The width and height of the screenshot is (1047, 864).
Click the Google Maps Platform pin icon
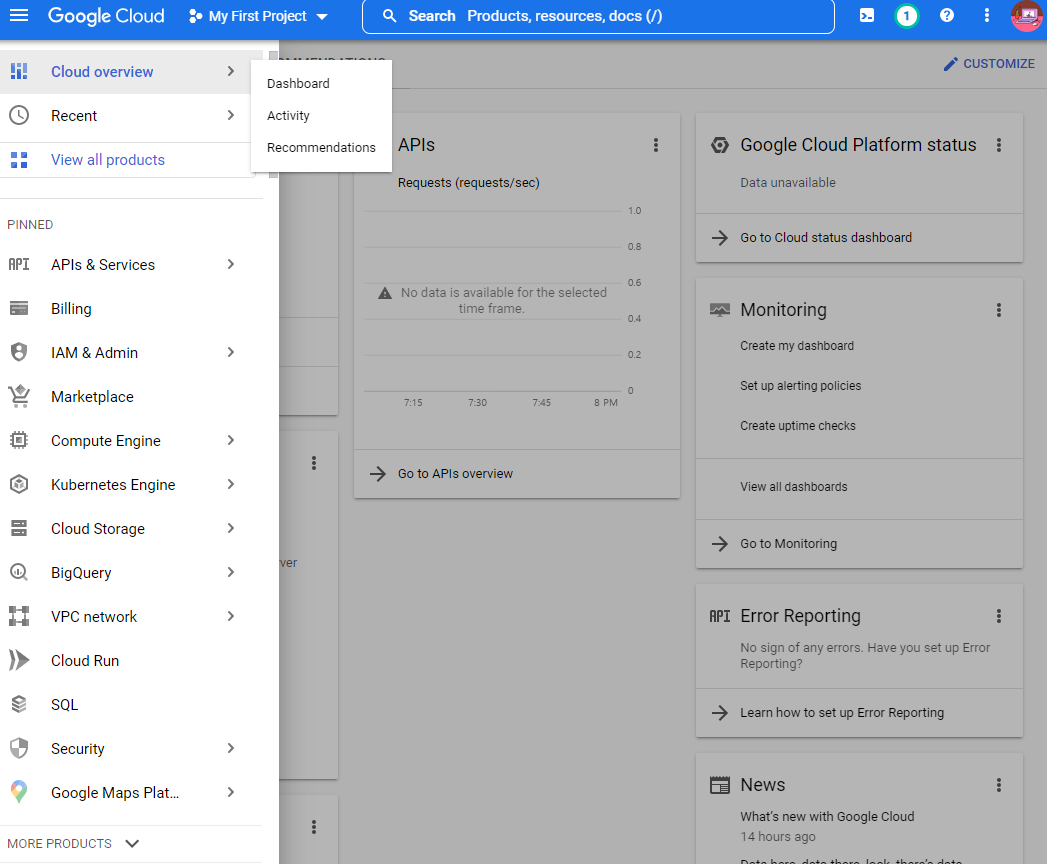pyautogui.click(x=19, y=792)
